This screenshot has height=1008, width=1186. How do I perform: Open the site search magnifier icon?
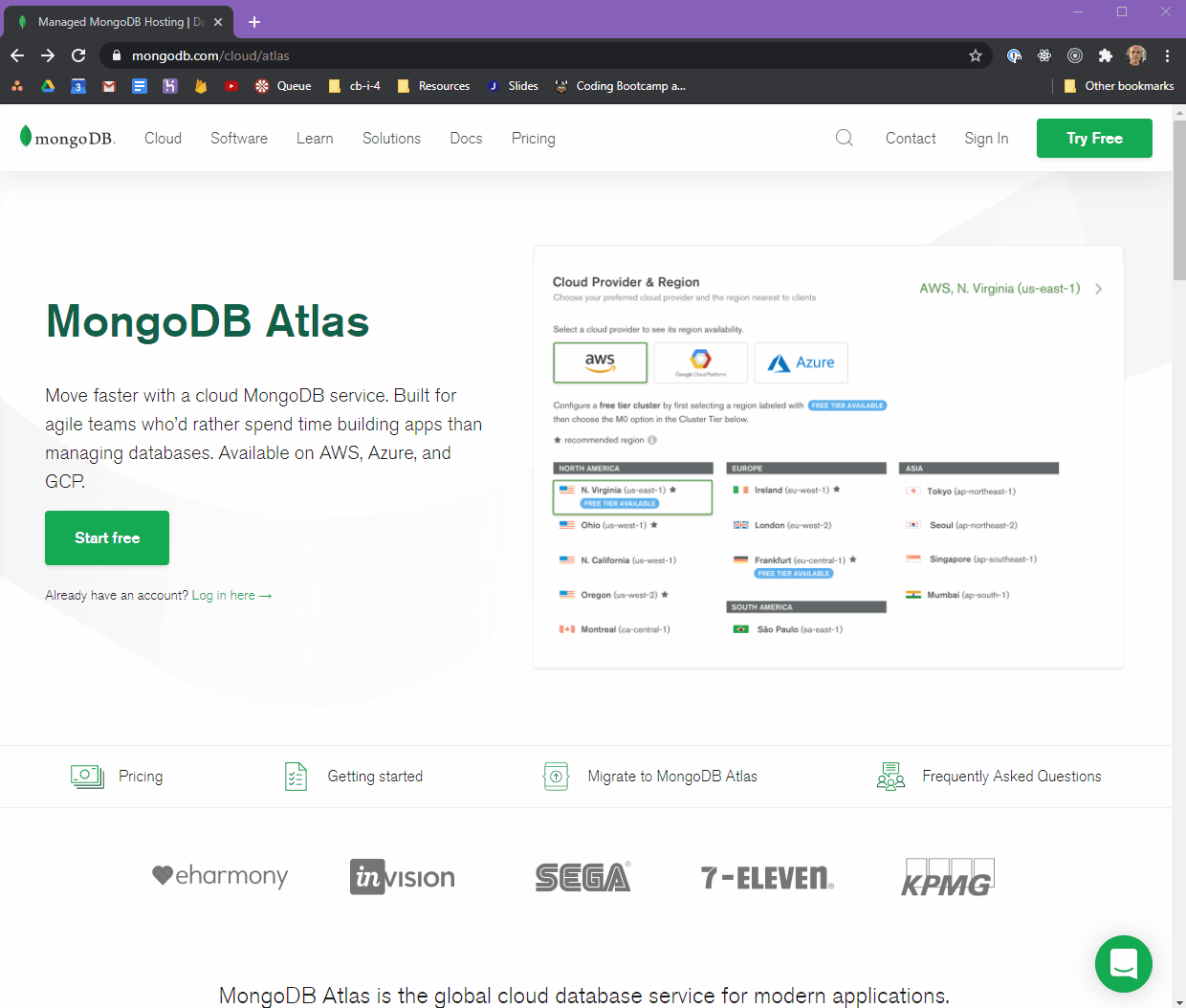845,138
